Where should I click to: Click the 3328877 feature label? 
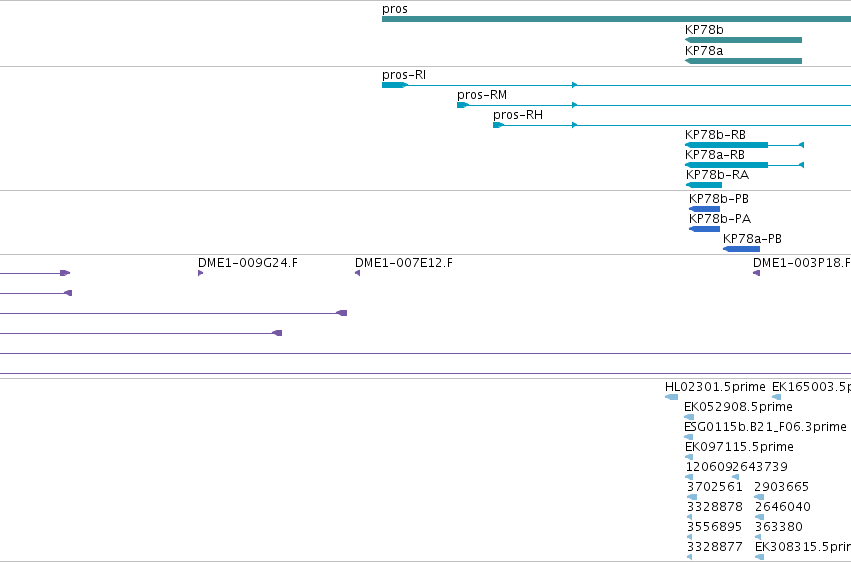pos(714,547)
